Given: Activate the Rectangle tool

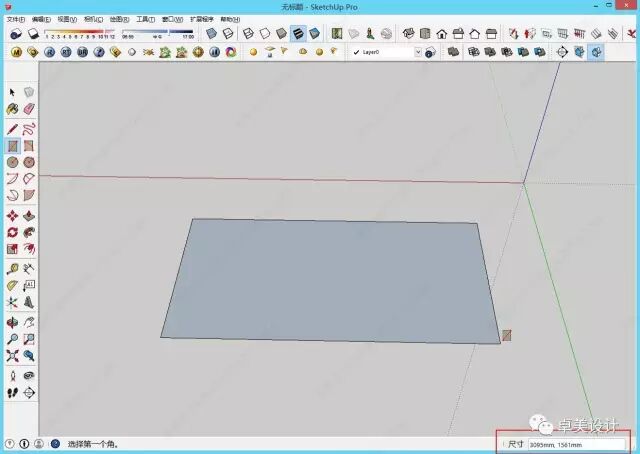Looking at the screenshot, I should [13, 146].
